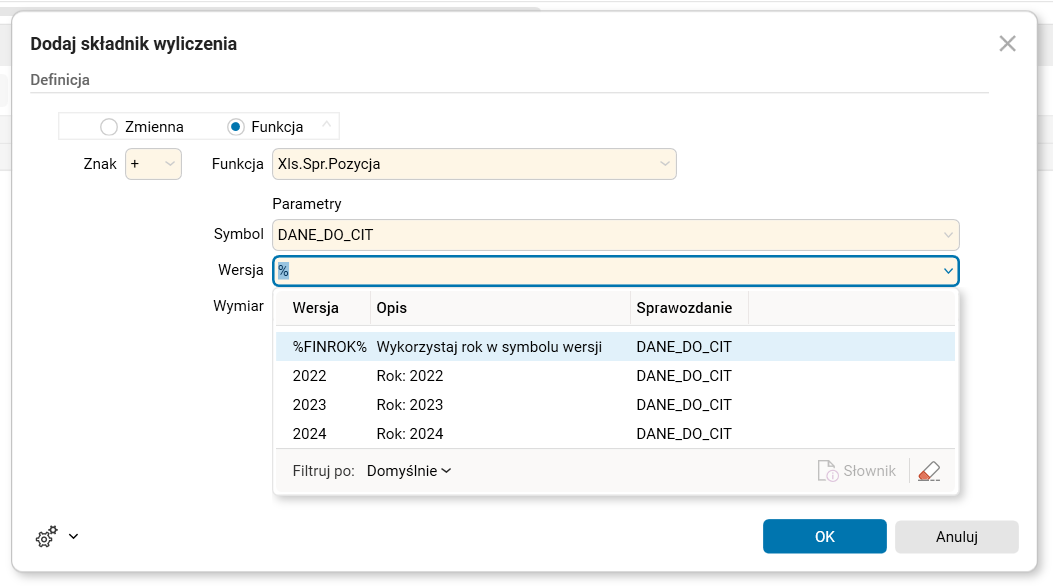Open the gear settings menu

(x=46, y=538)
